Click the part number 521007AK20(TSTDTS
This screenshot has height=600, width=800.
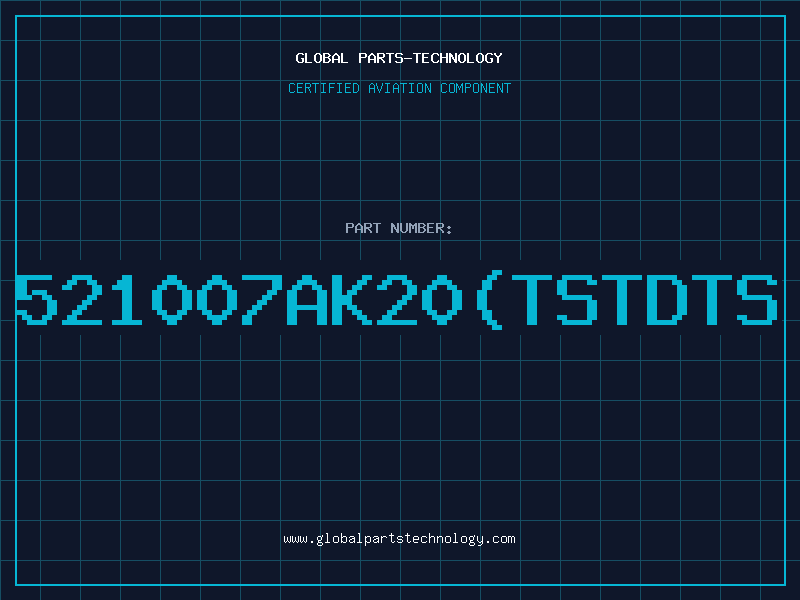point(397,301)
